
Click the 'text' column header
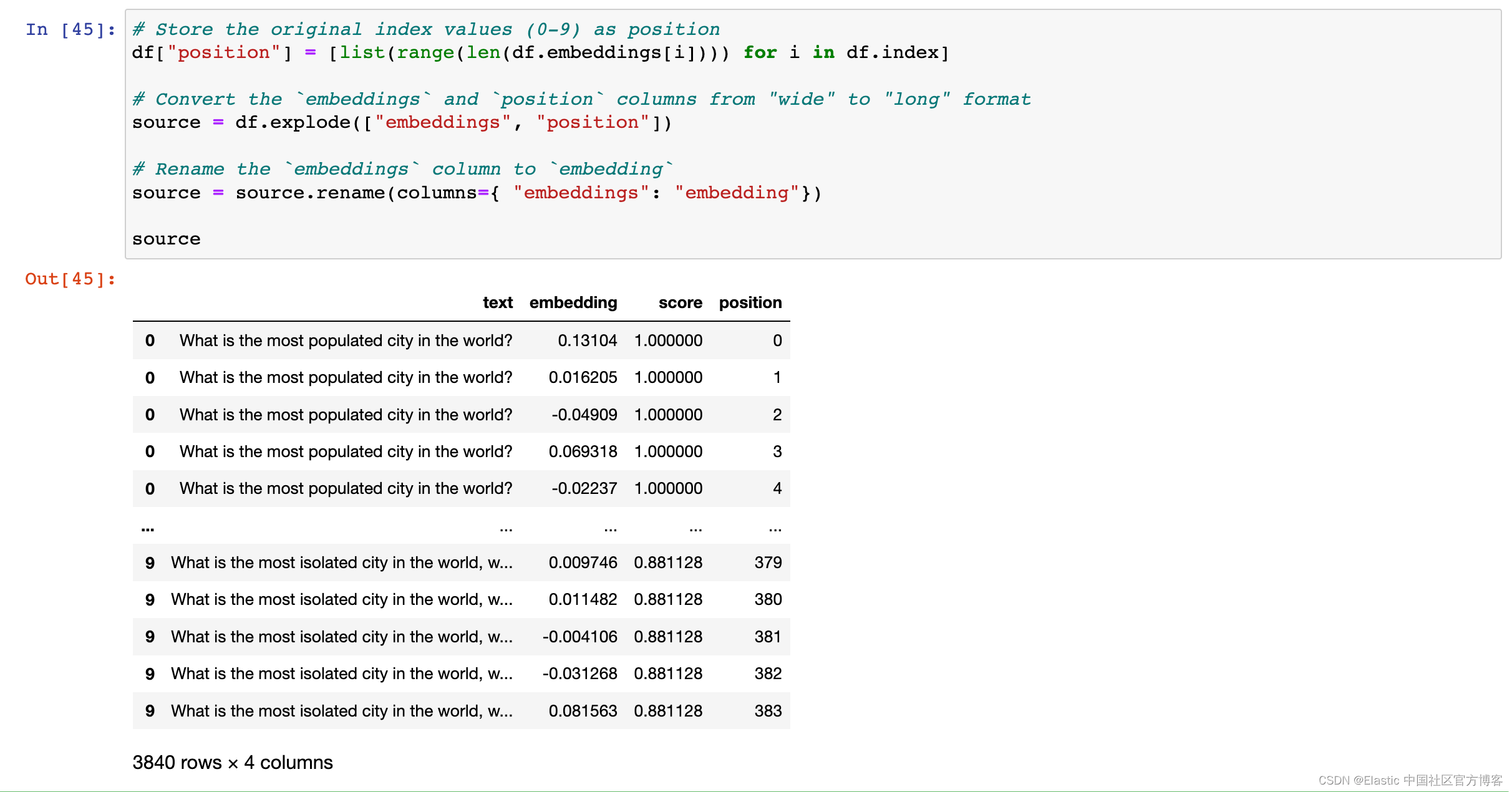point(497,303)
